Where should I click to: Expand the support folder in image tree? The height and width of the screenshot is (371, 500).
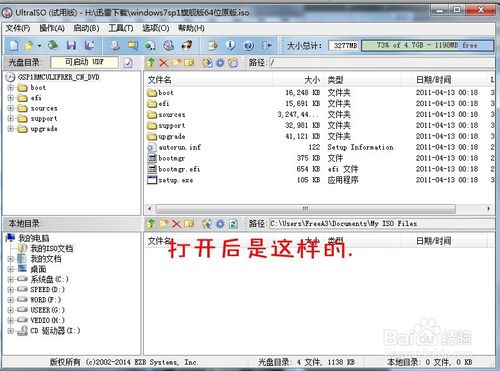coord(11,119)
